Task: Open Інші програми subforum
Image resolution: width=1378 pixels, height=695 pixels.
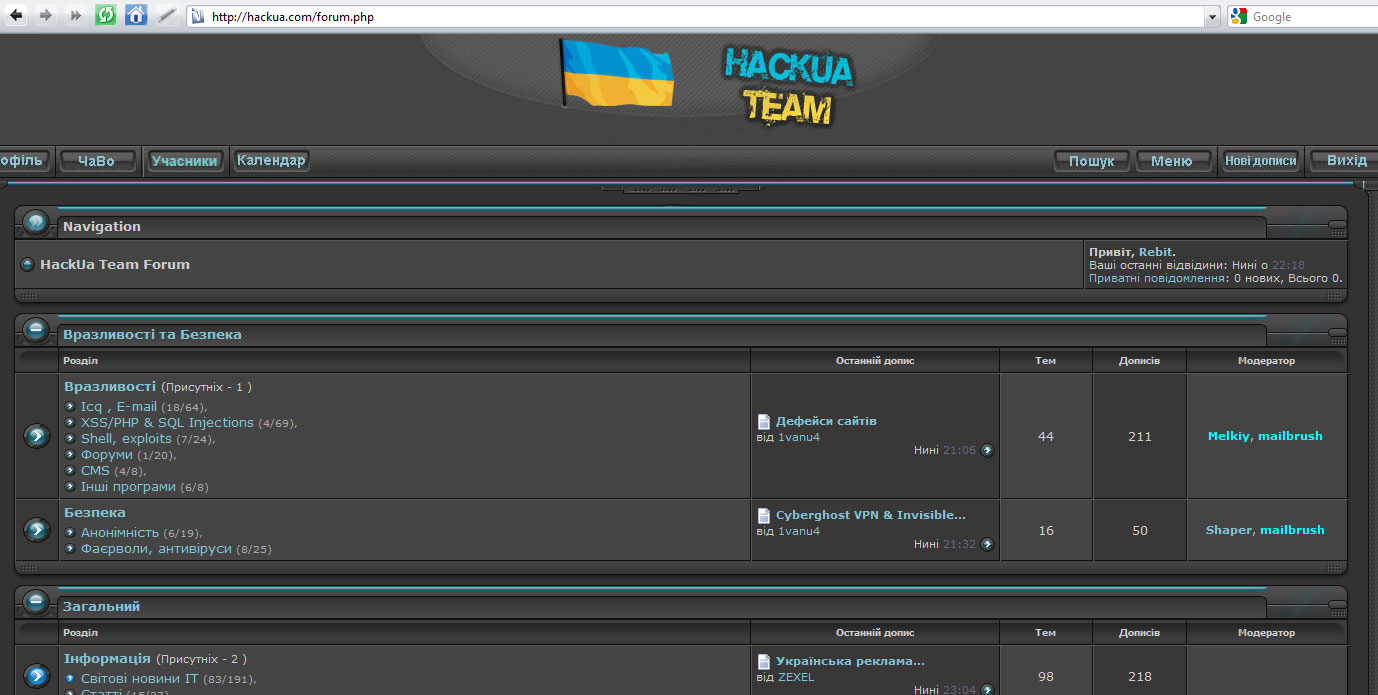Action: 128,486
